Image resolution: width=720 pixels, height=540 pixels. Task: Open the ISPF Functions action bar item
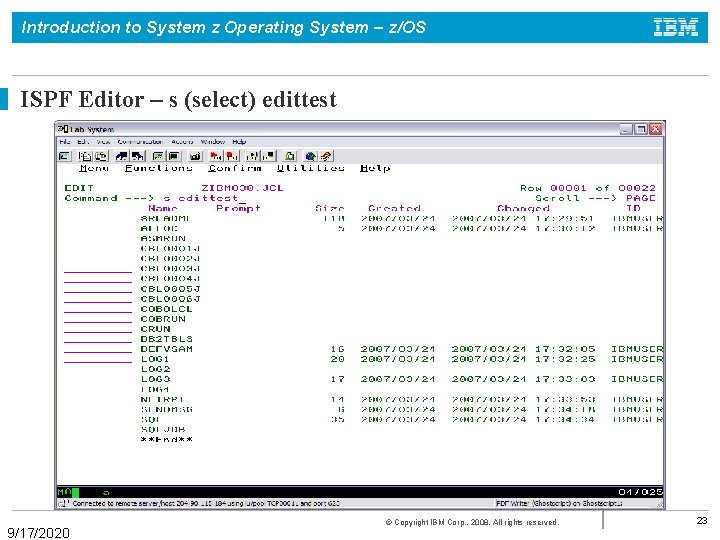(158, 168)
